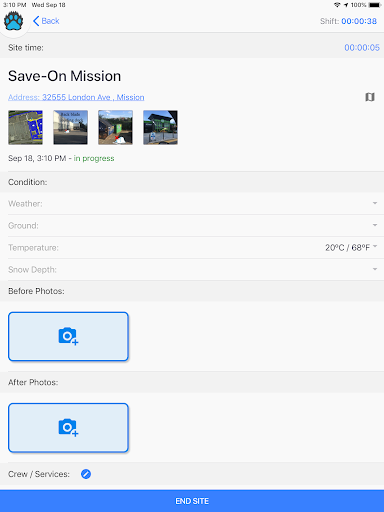Tap the END SITE button

(x=192, y=501)
